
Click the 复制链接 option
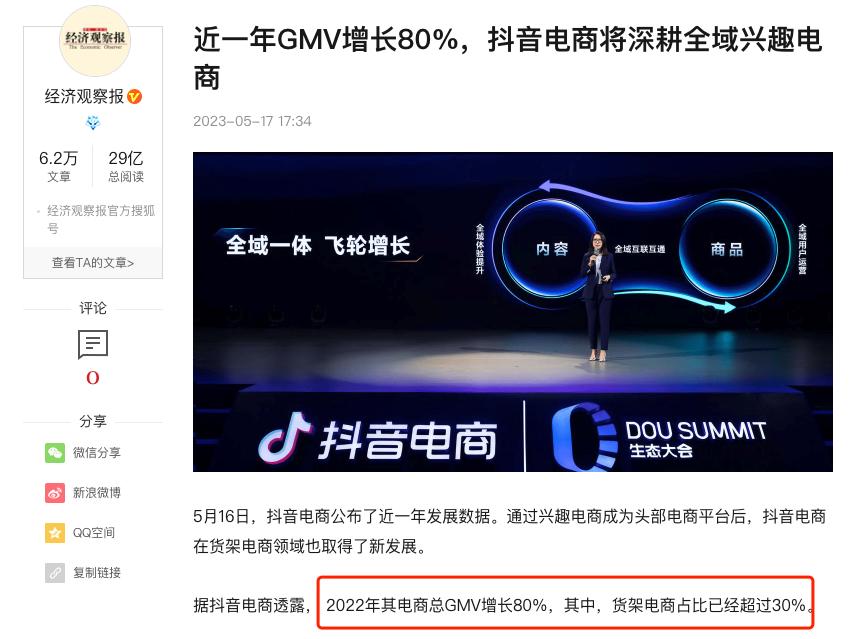97,573
